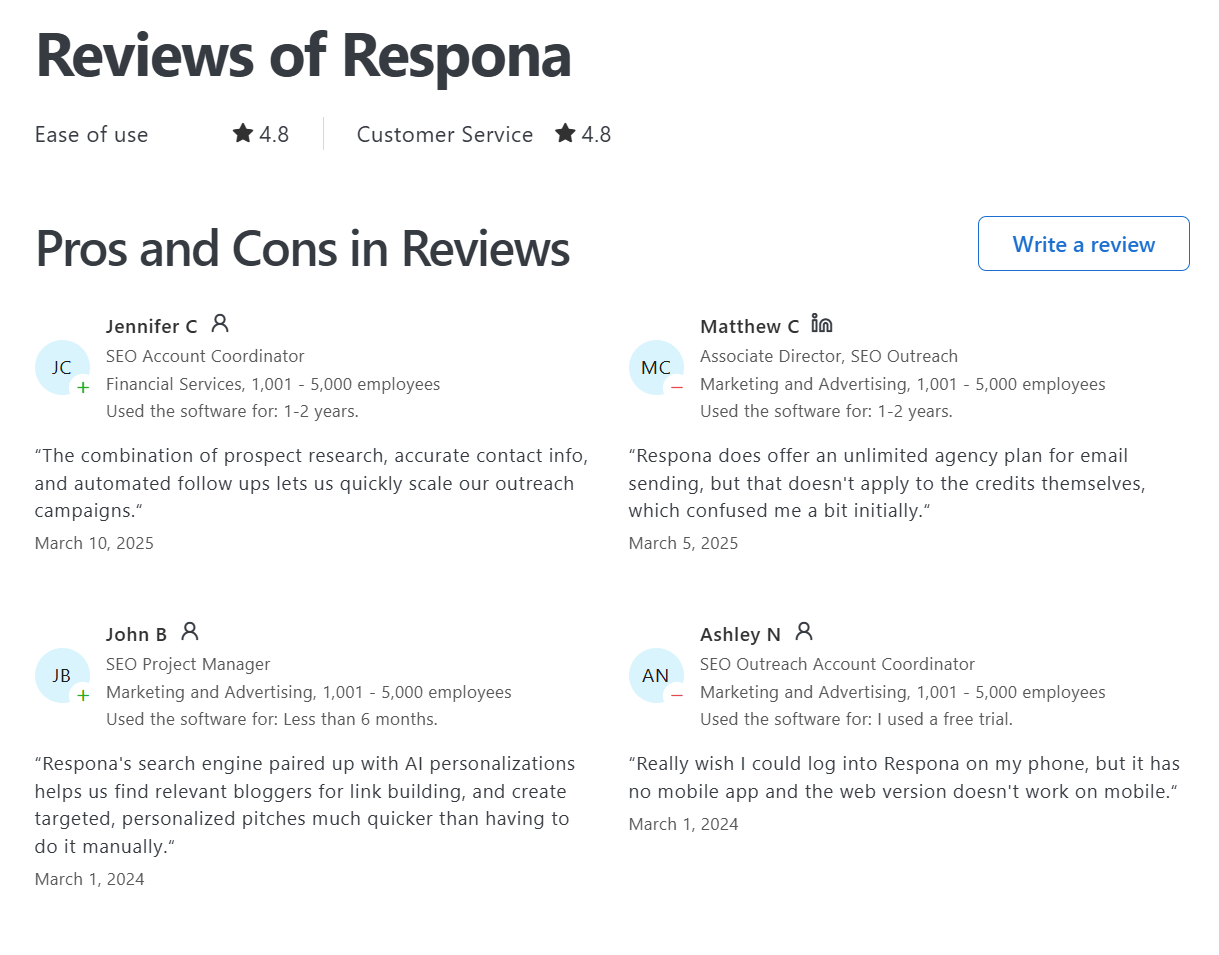Viewport: 1219px width, 955px height.
Task: Select Ashley N's review quote text
Action: pos(900,777)
